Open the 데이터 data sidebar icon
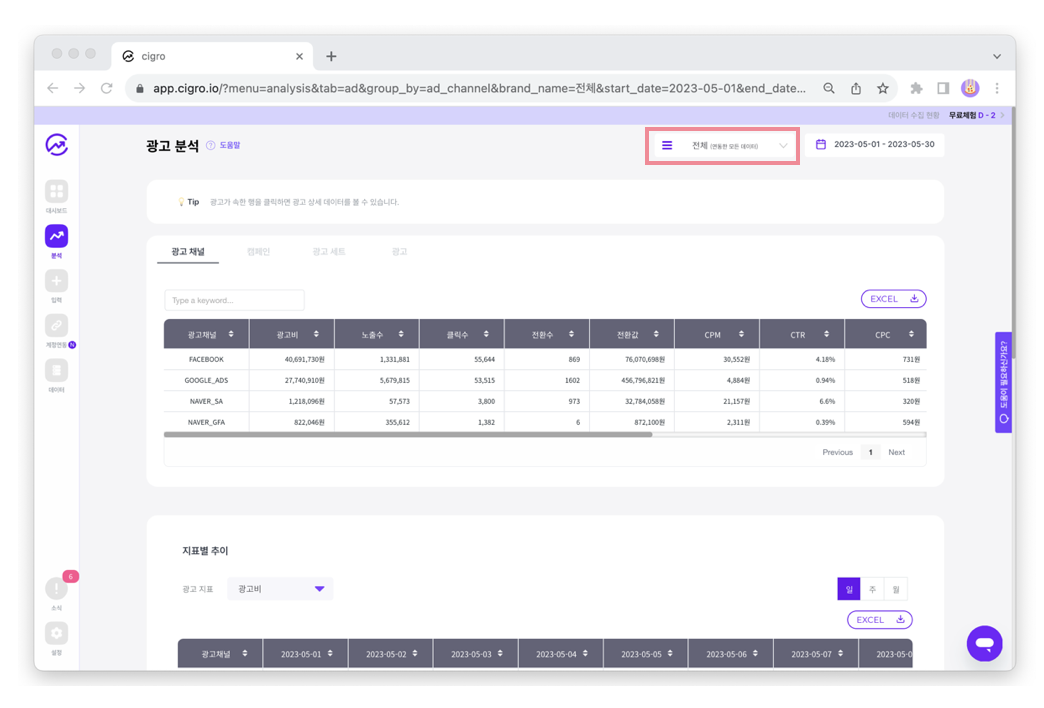The width and height of the screenshot is (1044, 708). pyautogui.click(x=57, y=370)
